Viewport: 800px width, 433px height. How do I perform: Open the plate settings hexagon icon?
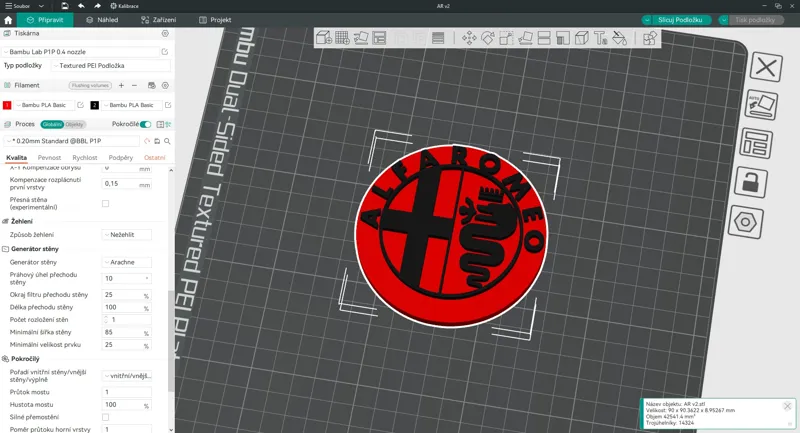[x=745, y=222]
